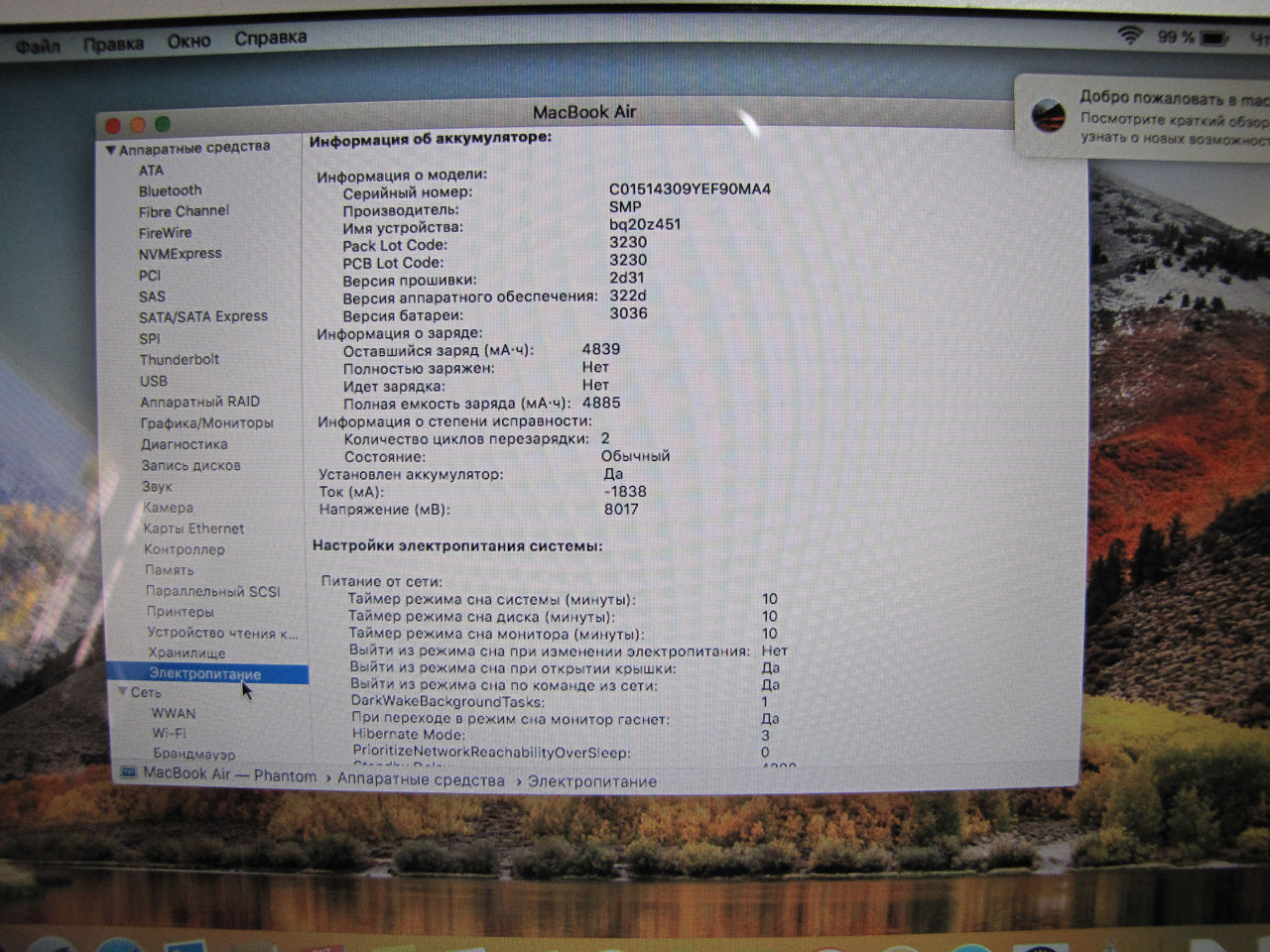Click the current value -1838
The image size is (1270, 952).
(x=625, y=492)
